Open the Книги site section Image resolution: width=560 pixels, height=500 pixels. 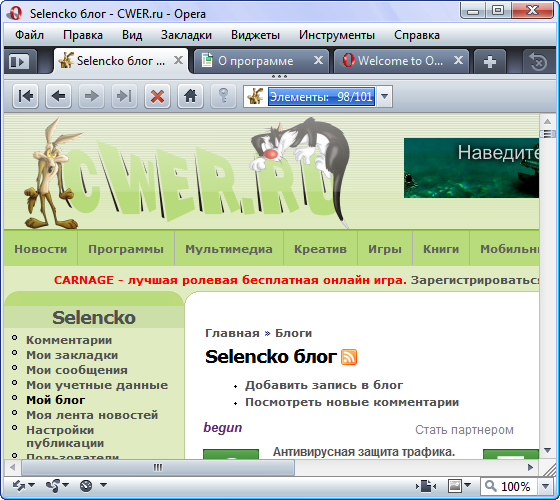[x=441, y=249]
